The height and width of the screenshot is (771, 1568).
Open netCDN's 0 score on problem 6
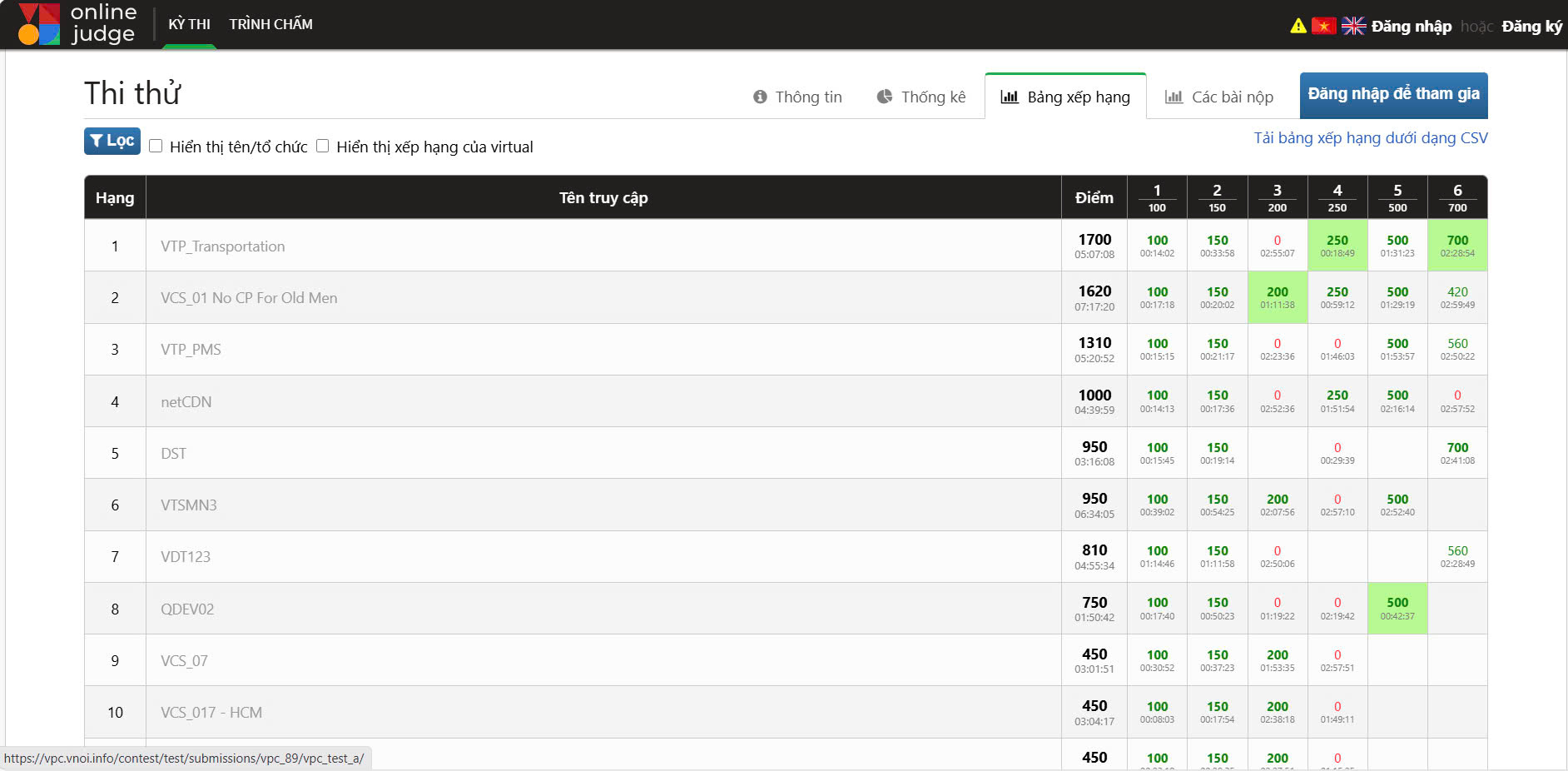[x=1457, y=401]
